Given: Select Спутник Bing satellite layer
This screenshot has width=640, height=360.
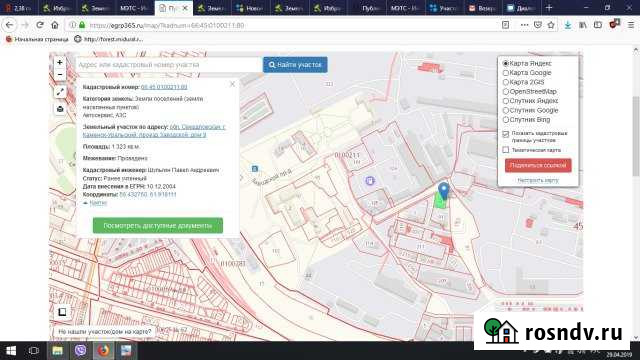Looking at the screenshot, I should coord(505,120).
